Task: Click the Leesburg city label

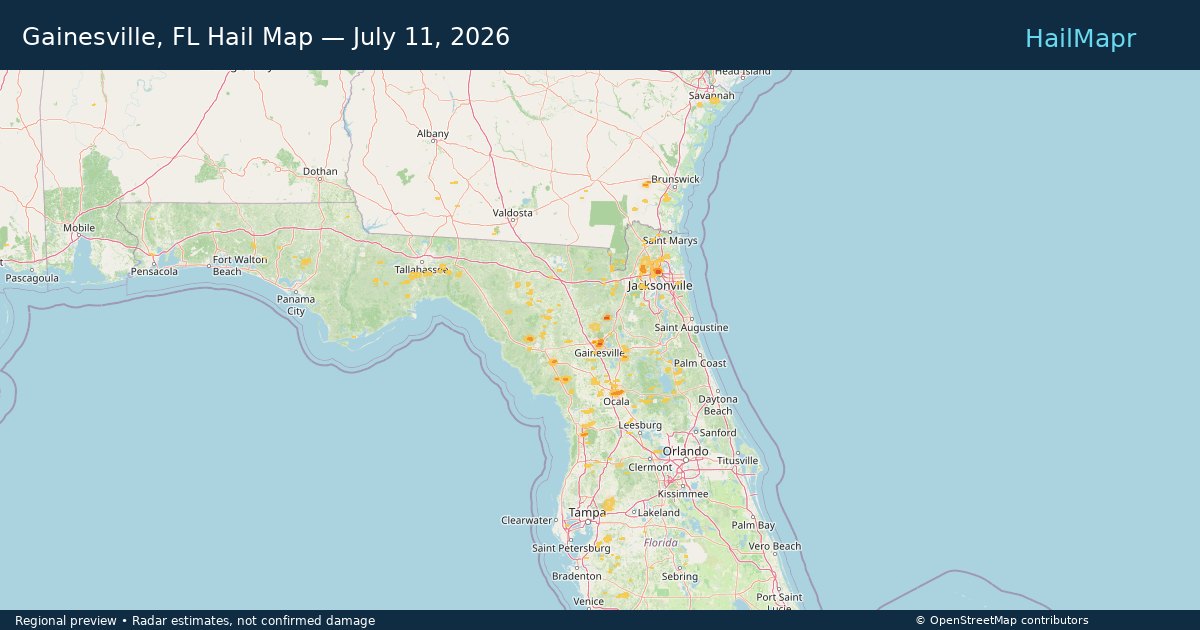Action: (640, 425)
